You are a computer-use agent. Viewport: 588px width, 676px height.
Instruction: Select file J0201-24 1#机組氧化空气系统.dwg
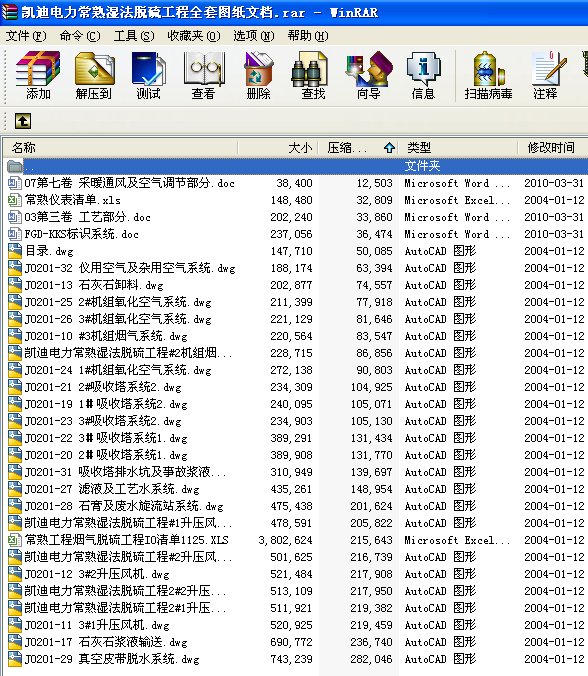[x=118, y=370]
